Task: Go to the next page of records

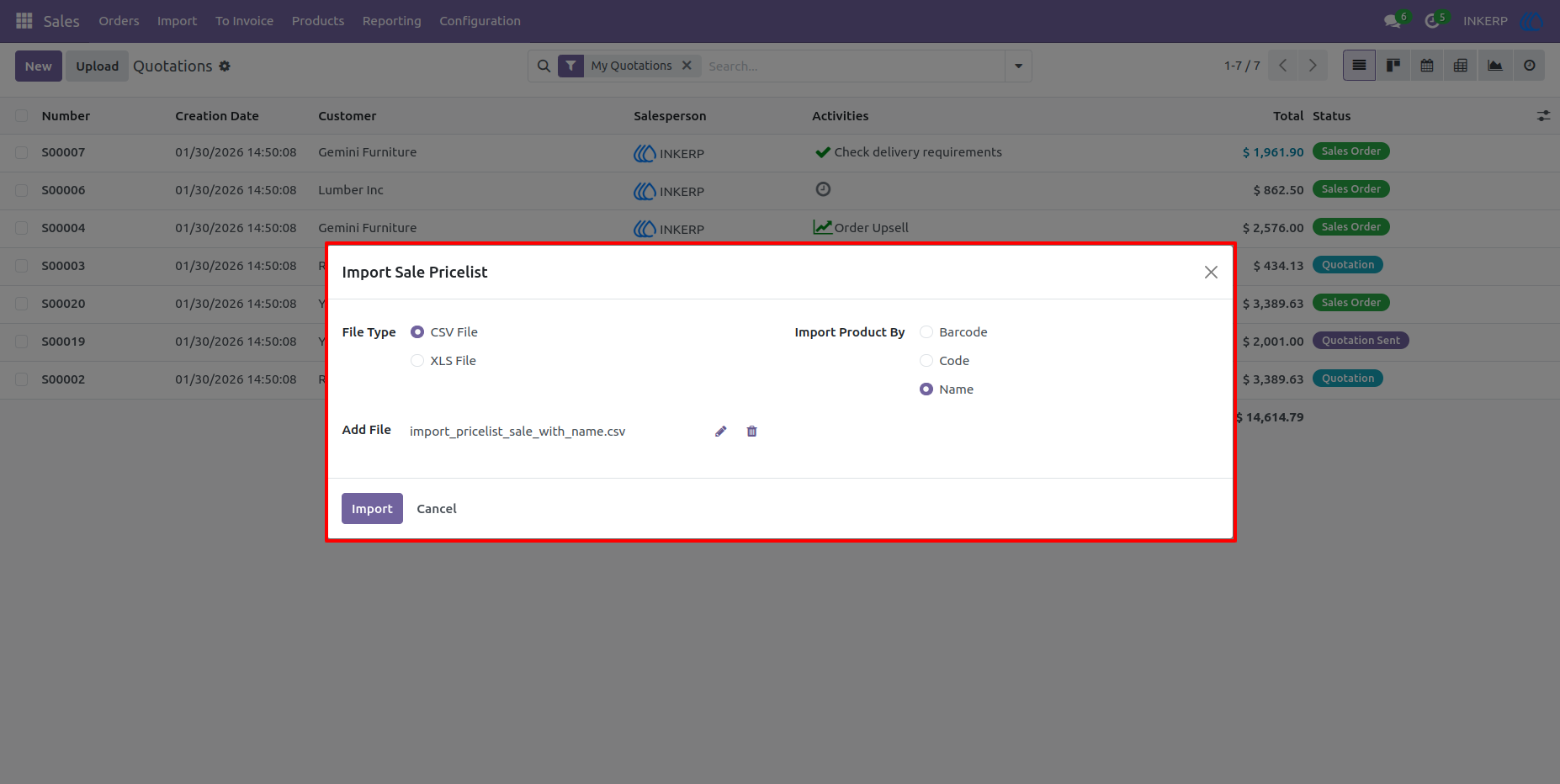Action: pyautogui.click(x=1313, y=66)
